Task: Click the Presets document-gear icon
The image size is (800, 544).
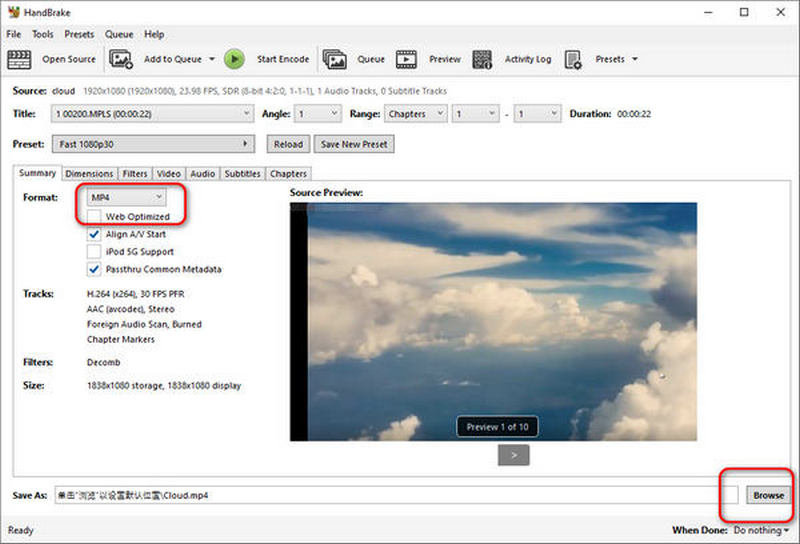Action: click(573, 59)
